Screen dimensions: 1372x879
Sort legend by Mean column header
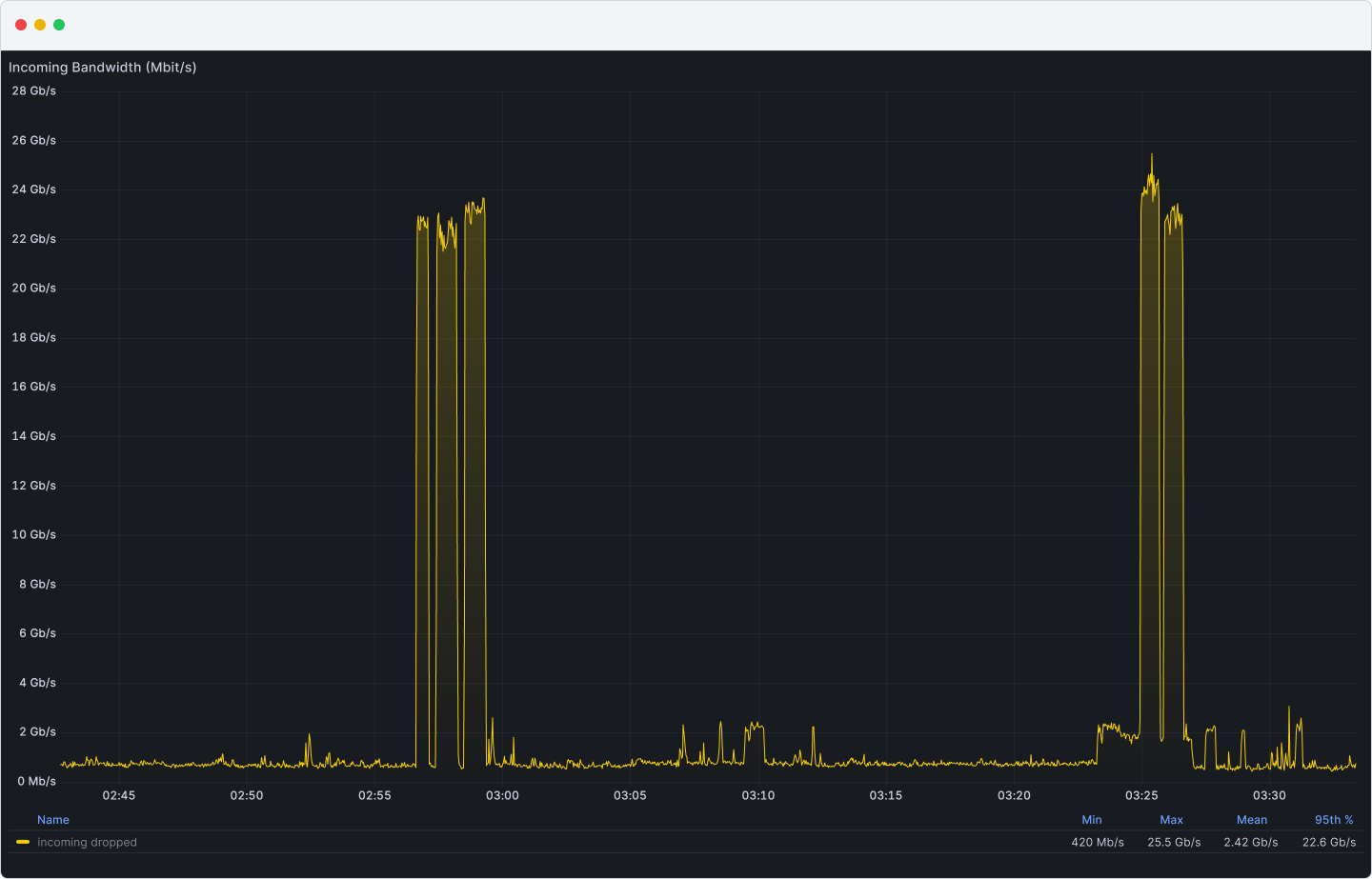[x=1251, y=820]
